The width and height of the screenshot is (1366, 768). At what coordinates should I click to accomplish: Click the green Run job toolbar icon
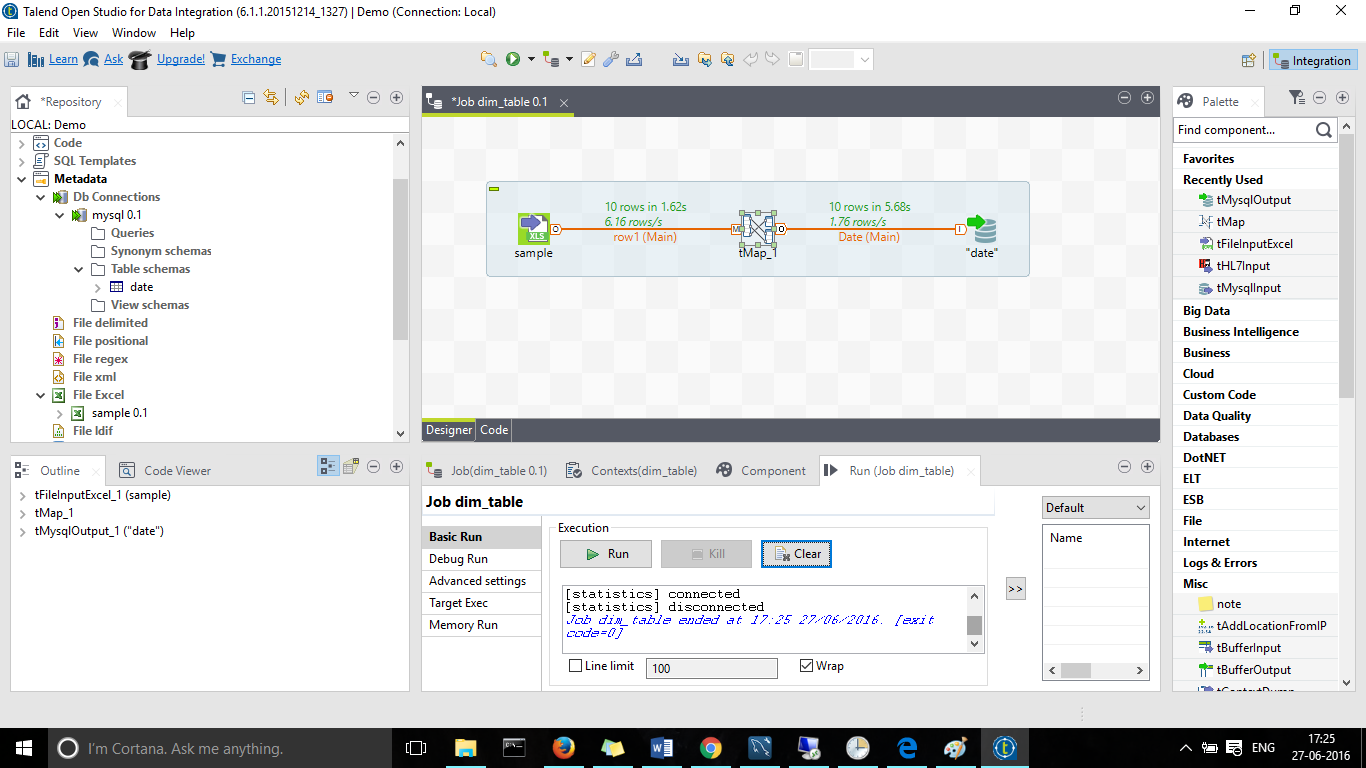coord(510,58)
